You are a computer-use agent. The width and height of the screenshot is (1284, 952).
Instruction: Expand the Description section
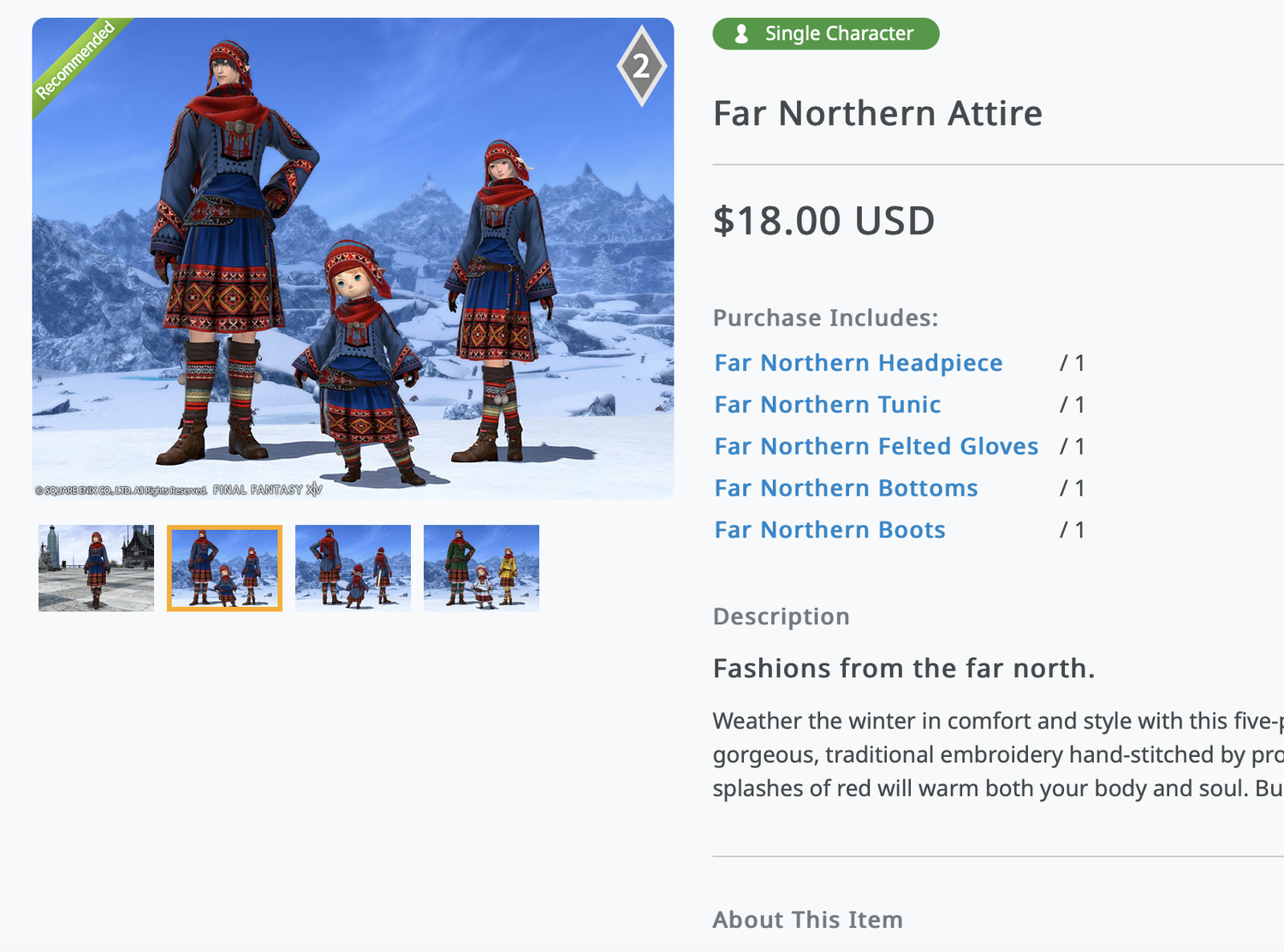(x=781, y=616)
